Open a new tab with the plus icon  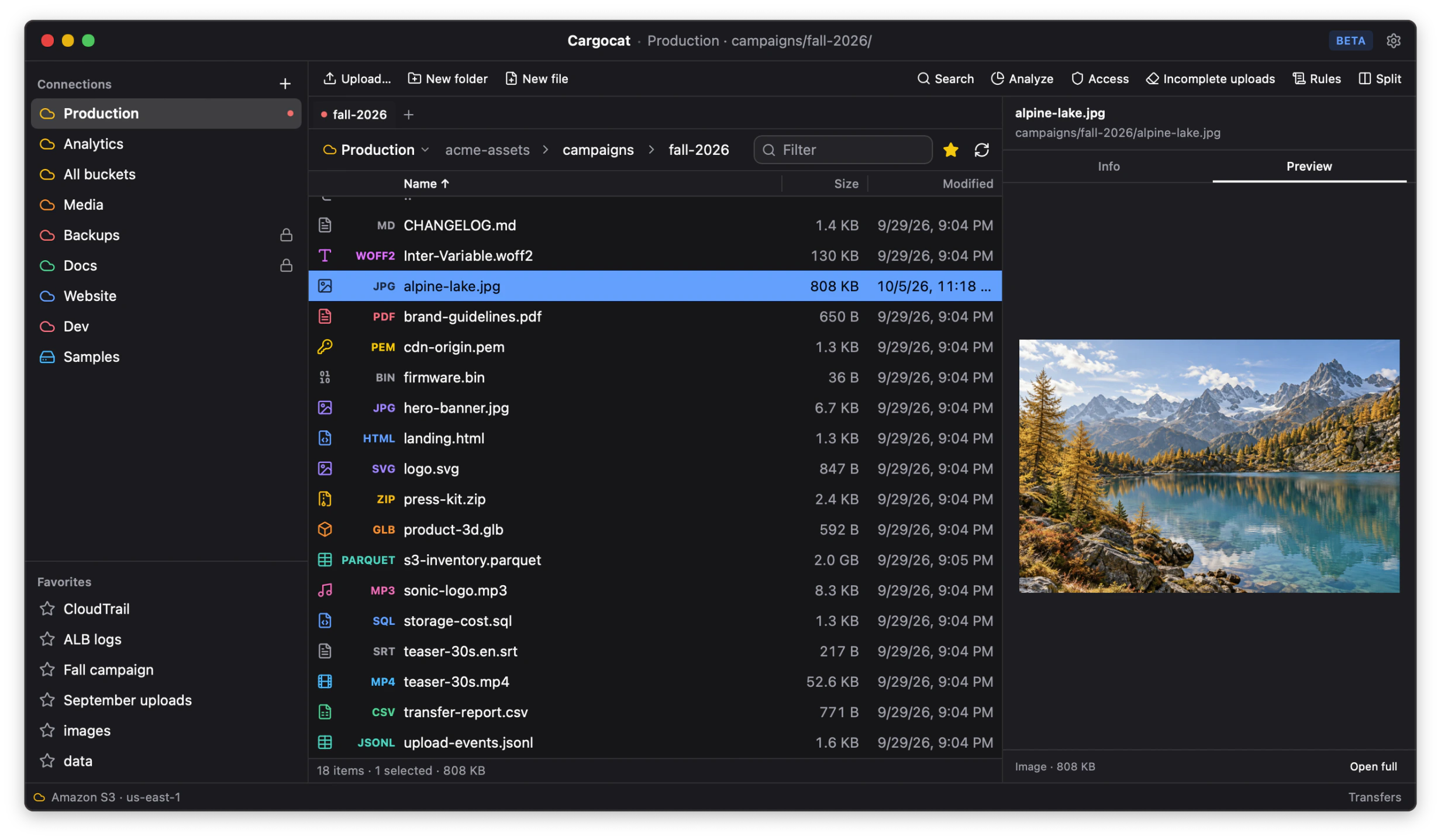[409, 115]
